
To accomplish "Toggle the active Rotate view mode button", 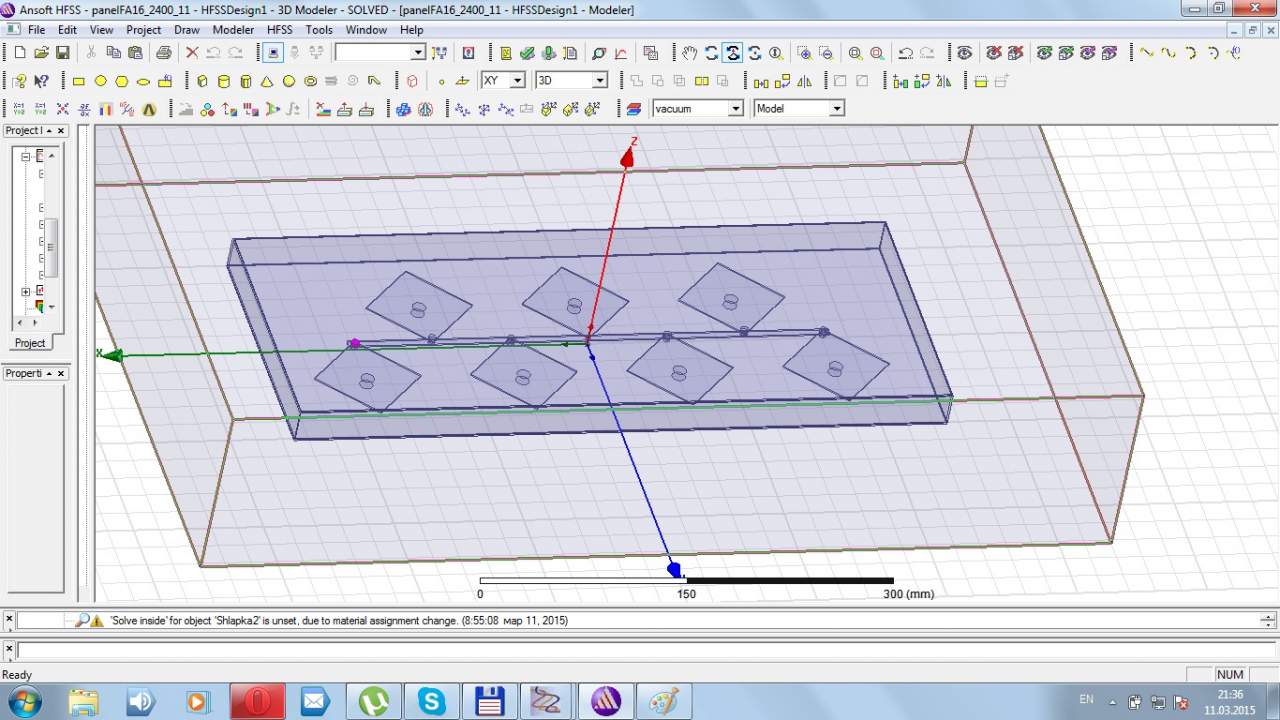I will (733, 53).
